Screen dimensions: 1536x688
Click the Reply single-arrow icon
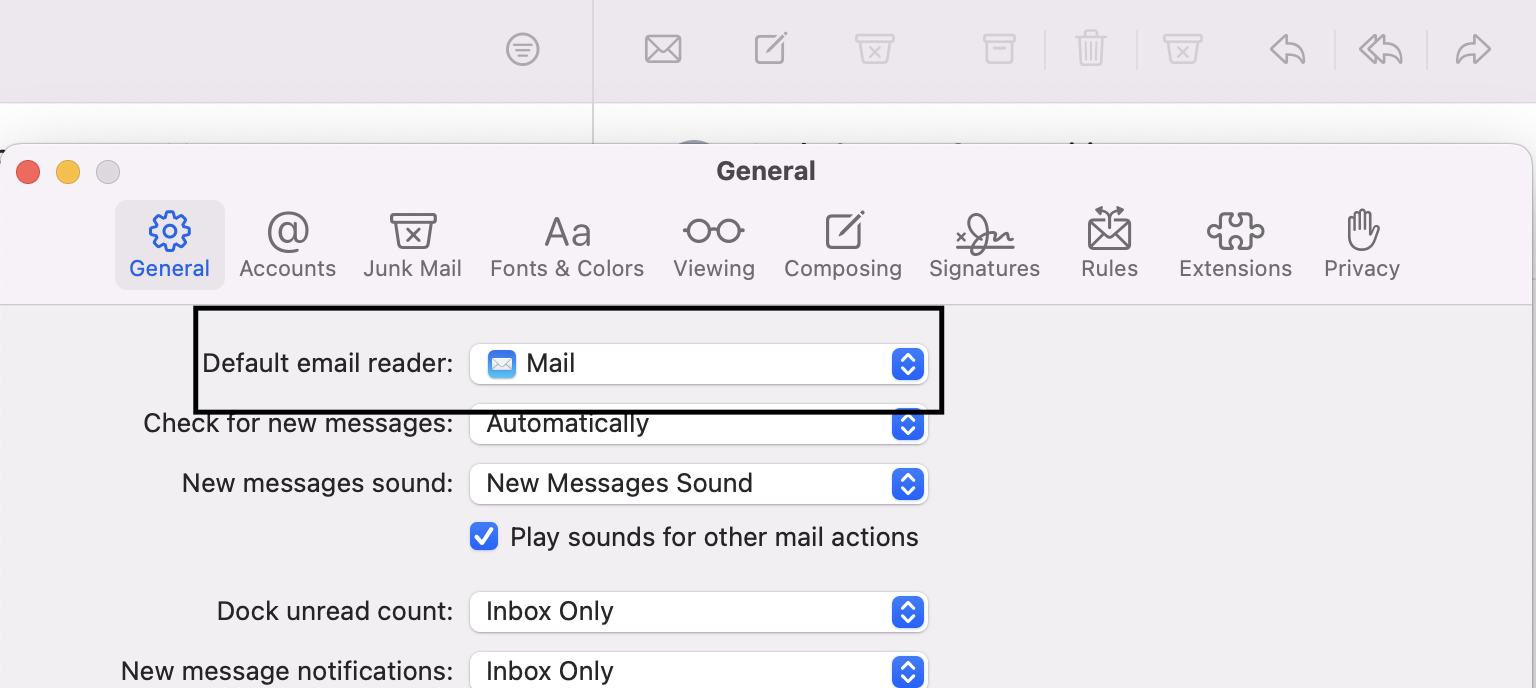(x=1288, y=49)
